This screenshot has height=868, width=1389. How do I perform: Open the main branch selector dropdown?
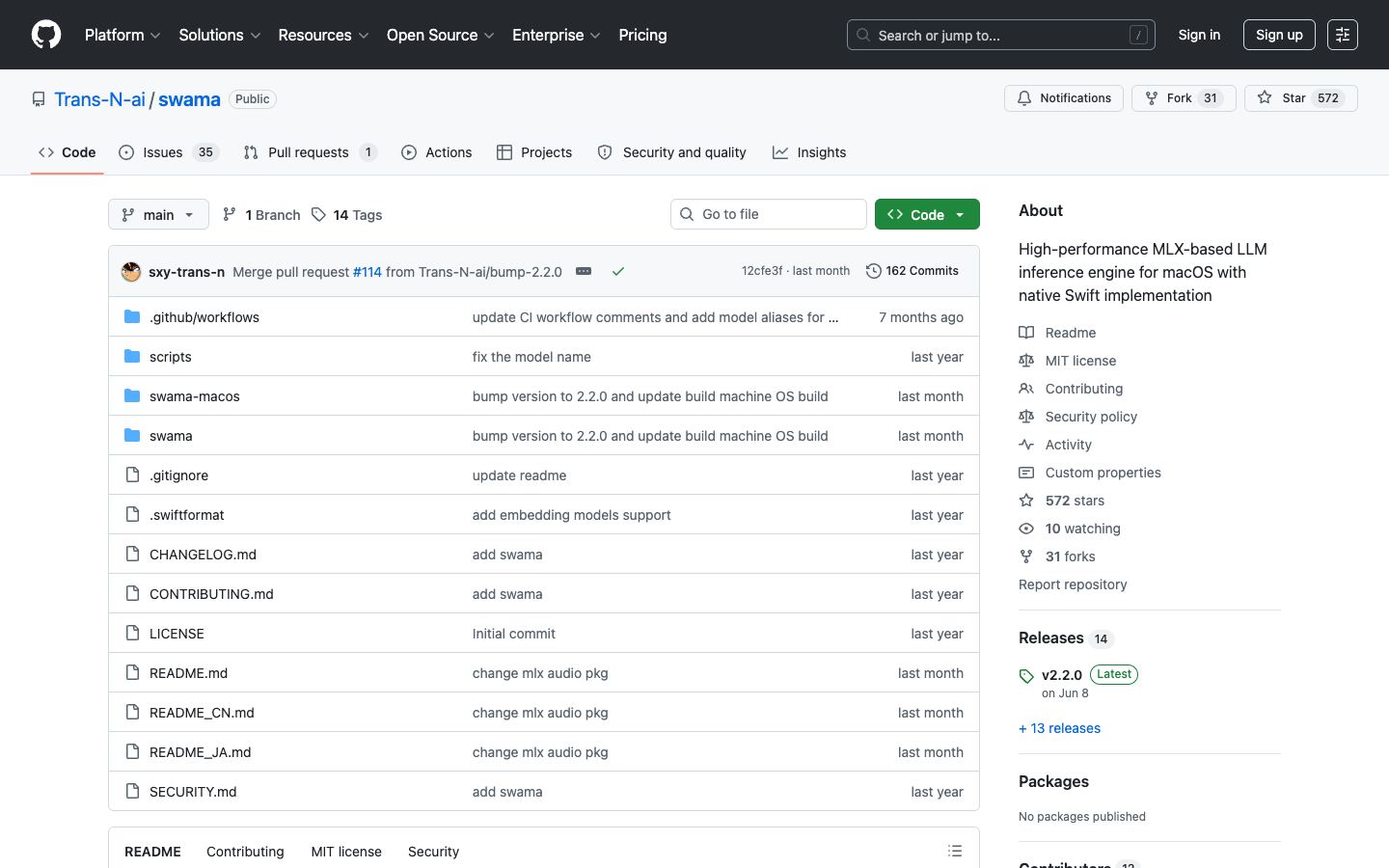click(x=158, y=214)
